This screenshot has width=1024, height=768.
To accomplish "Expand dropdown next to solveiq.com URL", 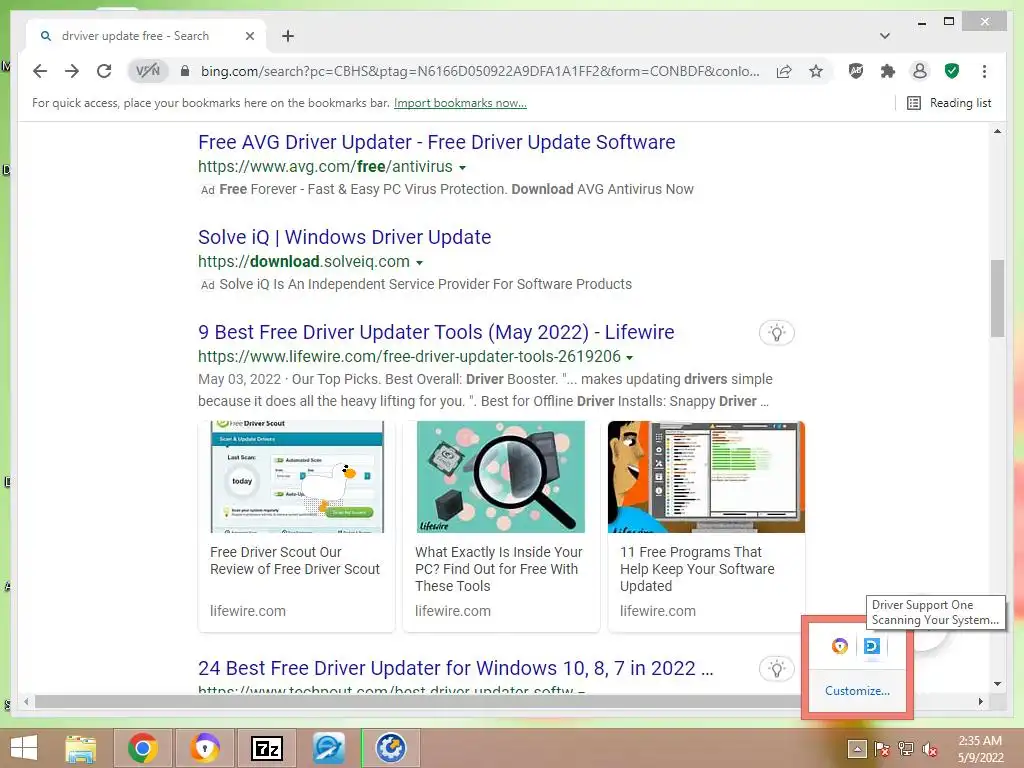I will (419, 263).
